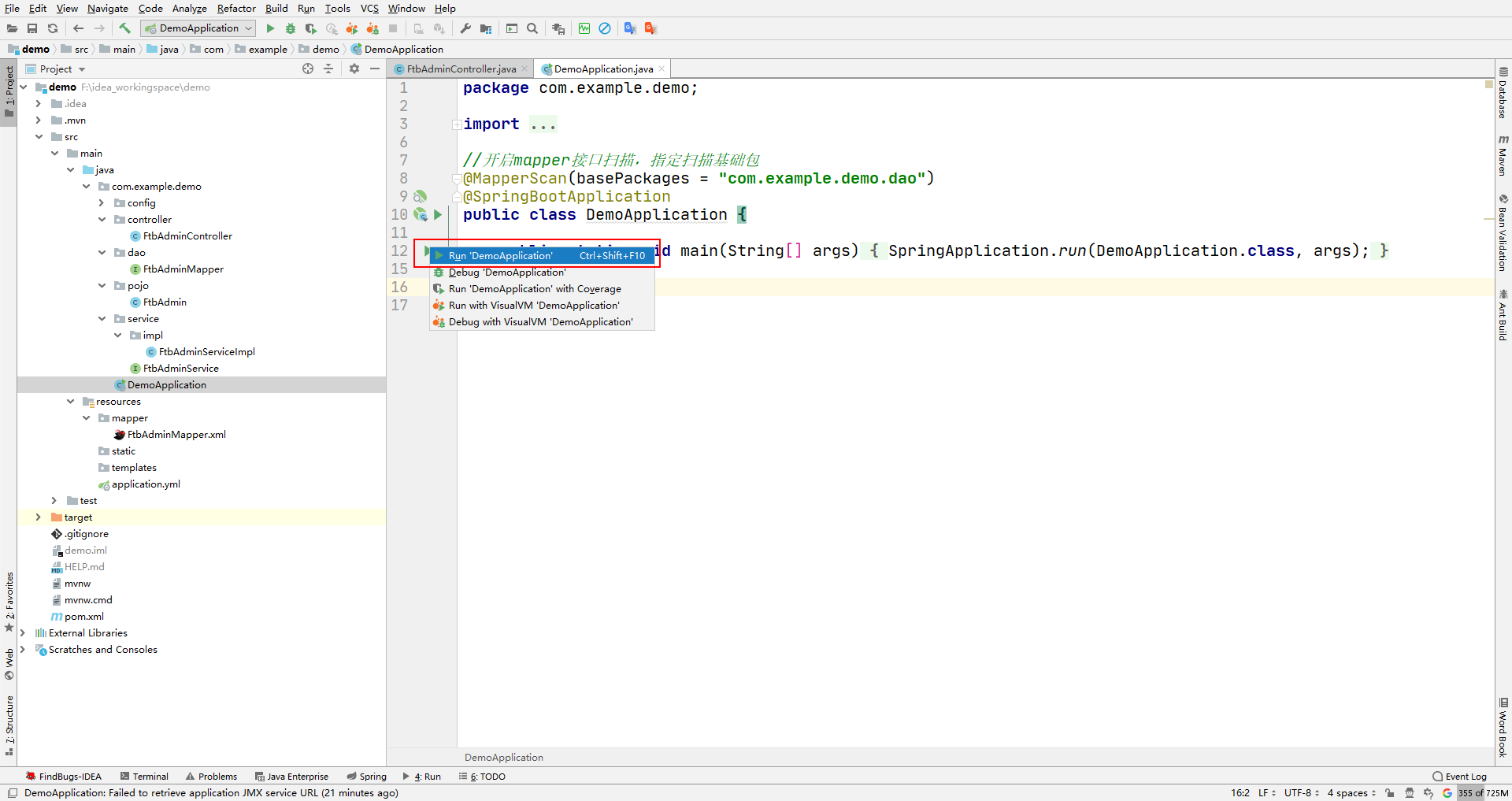Screen dimensions: 1512x801
Task: Select Debug 'DemoApplication' from context menu
Action: 506,273
